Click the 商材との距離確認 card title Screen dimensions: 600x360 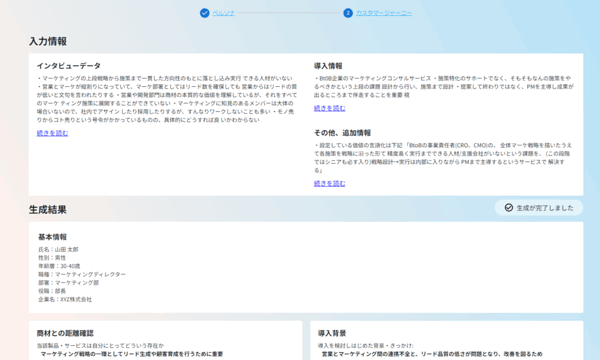point(65,333)
